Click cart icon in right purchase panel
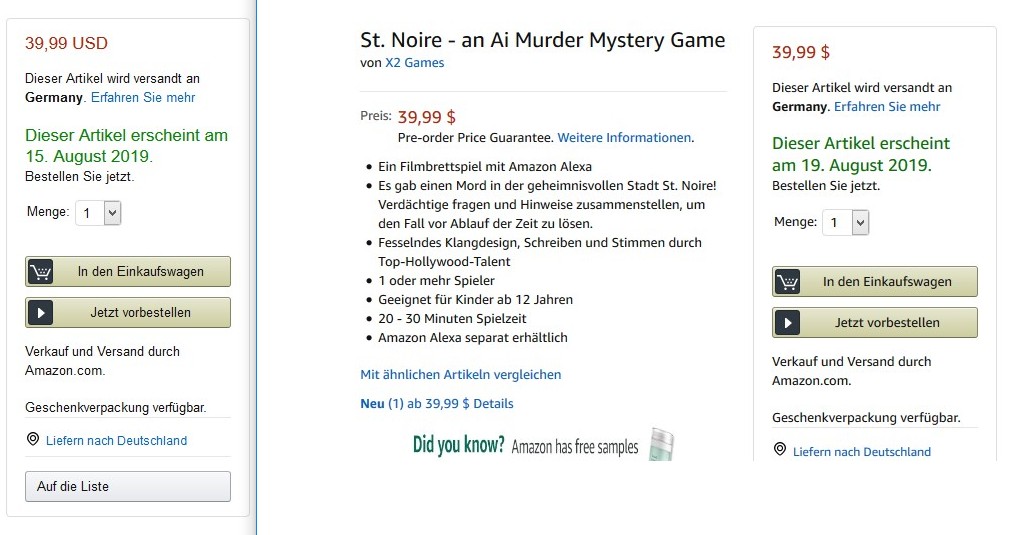The image size is (1009, 535). (788, 282)
